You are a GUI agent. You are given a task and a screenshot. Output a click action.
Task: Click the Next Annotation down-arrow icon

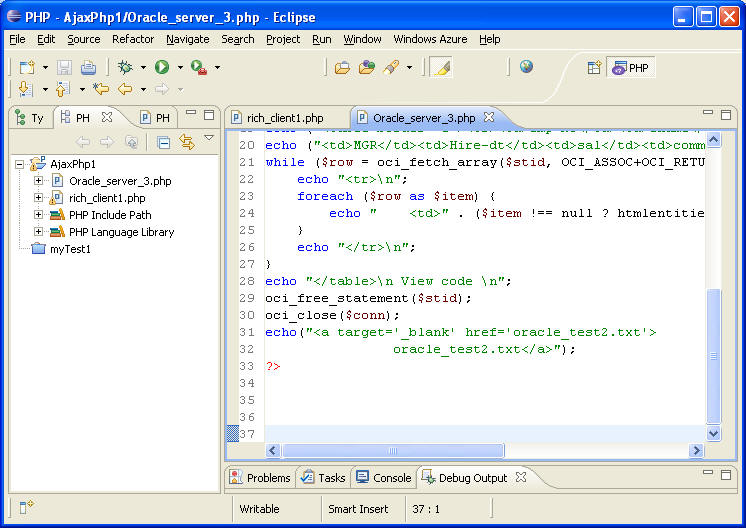click(x=25, y=89)
